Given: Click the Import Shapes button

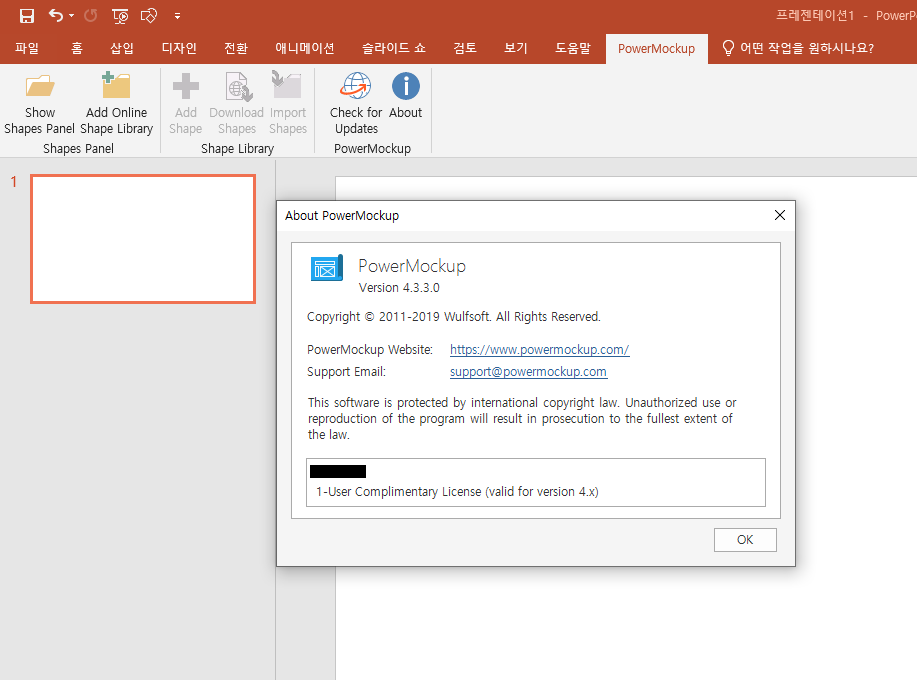Looking at the screenshot, I should click(x=288, y=103).
